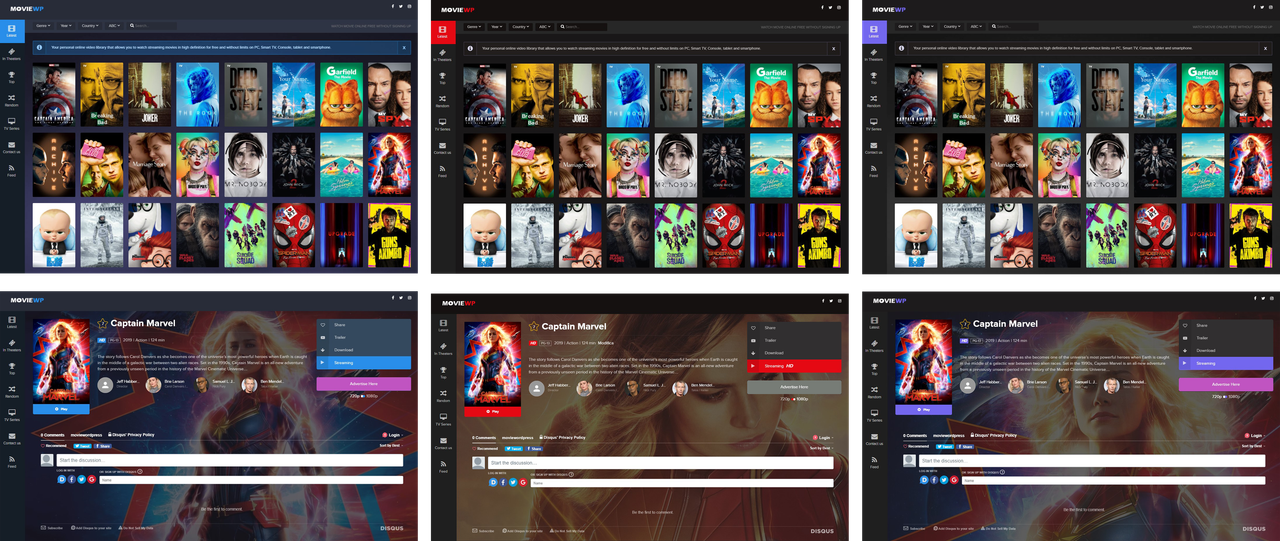
Task: Open Top trophy icon in red-theme home sidebar
Action: [x=442, y=76]
